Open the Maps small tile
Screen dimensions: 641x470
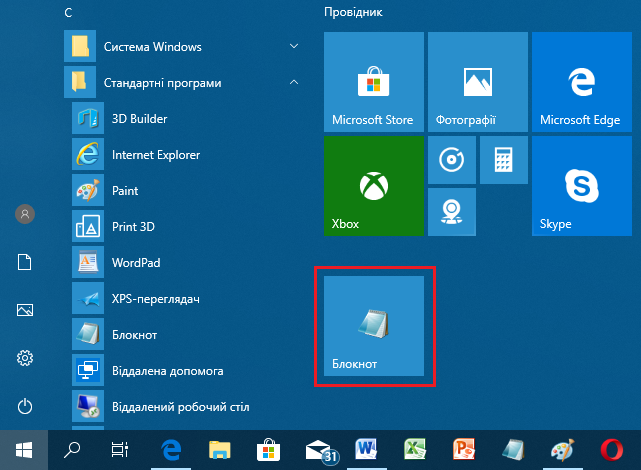tap(452, 212)
